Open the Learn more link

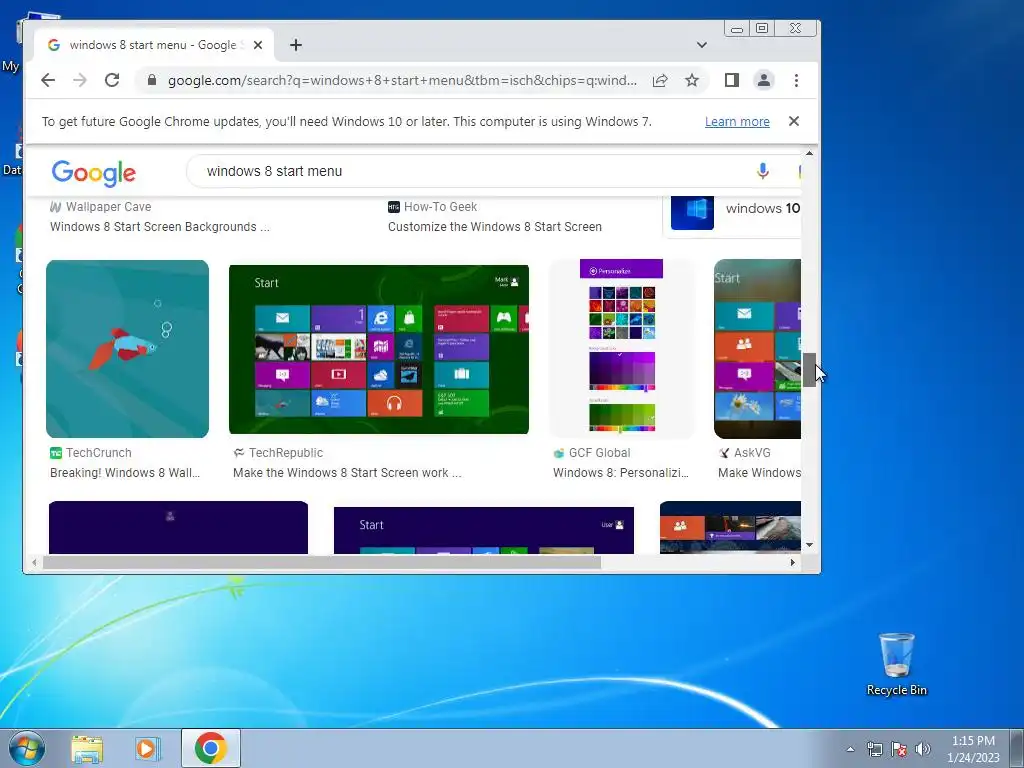point(737,121)
